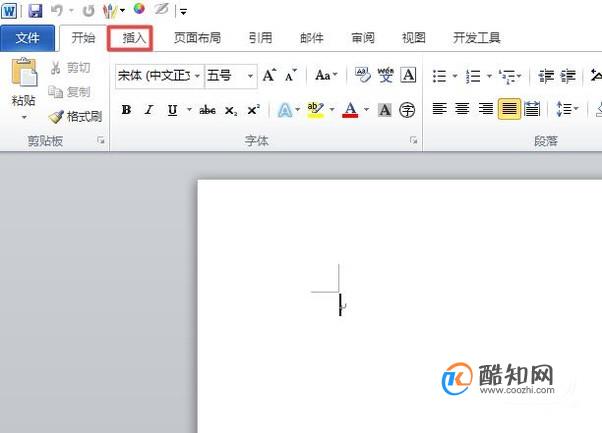Viewport: 602px width, 433px height.
Task: Expand the underline style dropdown arrow
Action: (x=189, y=110)
